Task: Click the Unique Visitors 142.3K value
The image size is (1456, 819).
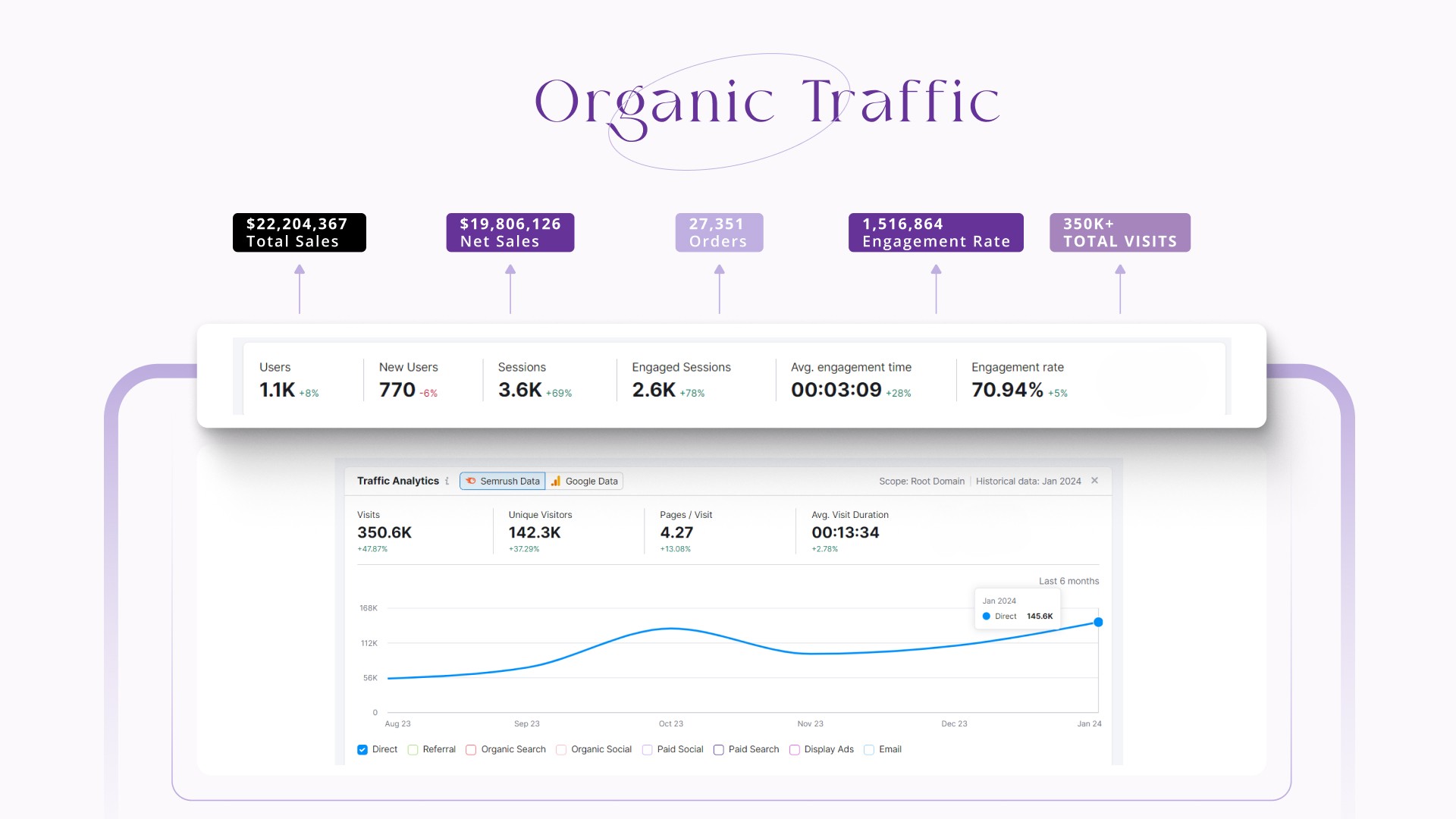Action: pos(535,532)
